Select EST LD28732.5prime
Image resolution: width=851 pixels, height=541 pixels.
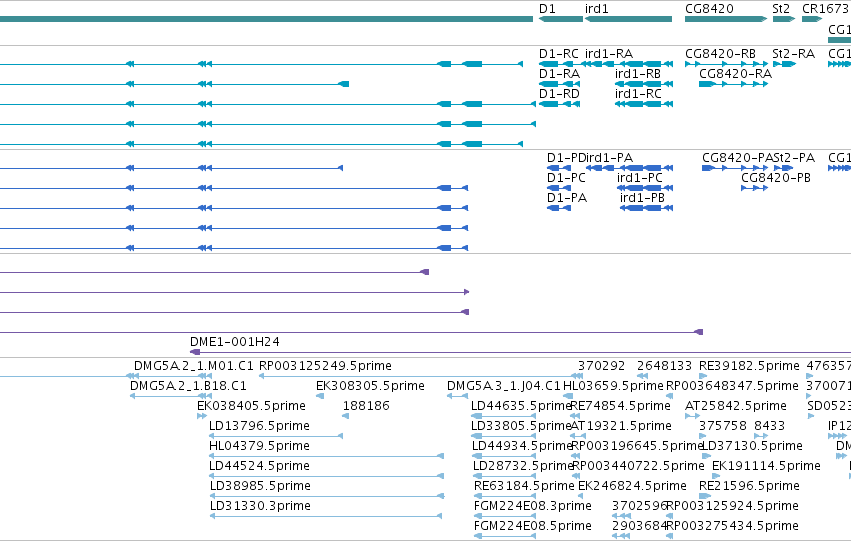pos(504,476)
